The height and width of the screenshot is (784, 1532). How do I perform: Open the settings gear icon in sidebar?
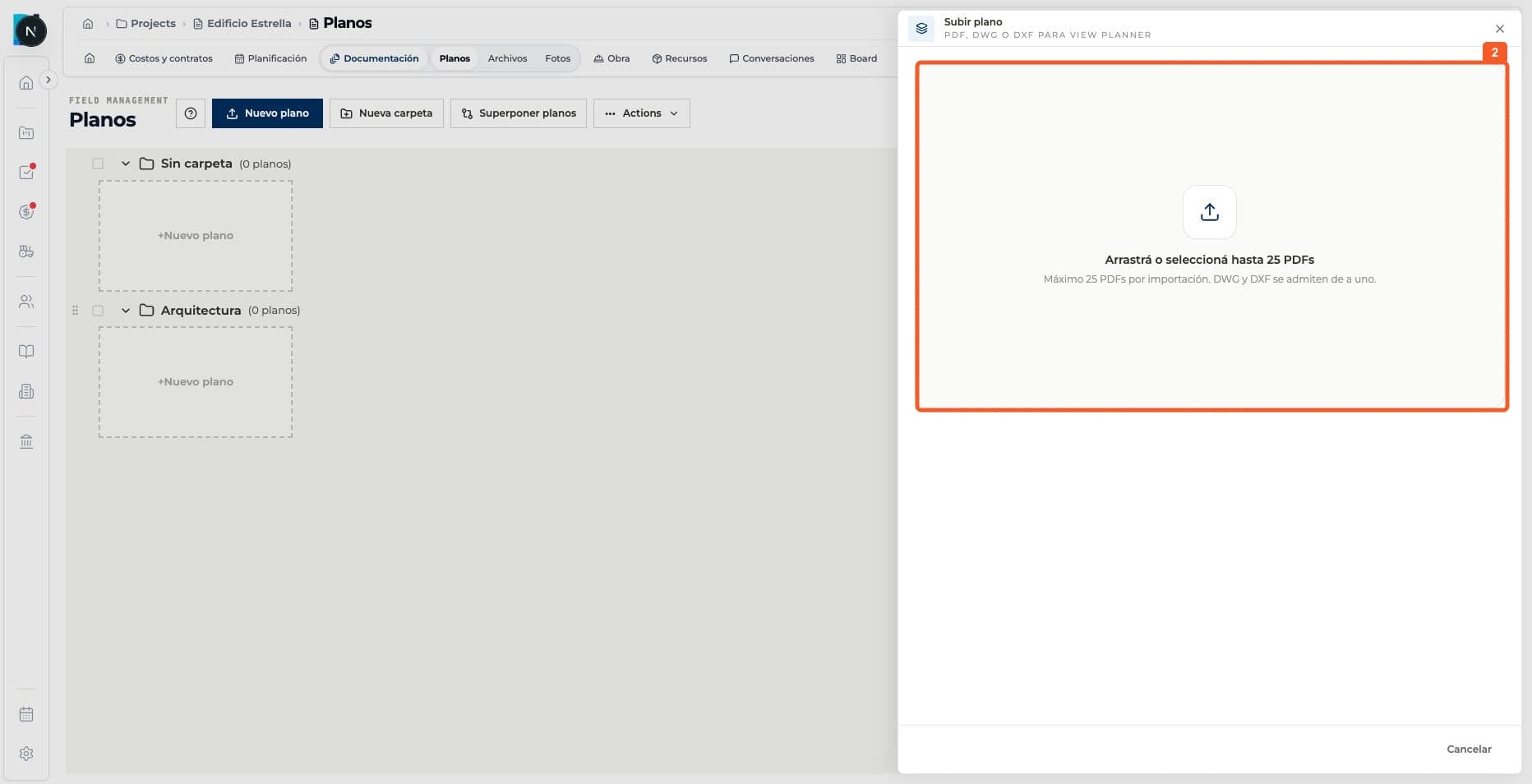[26, 754]
